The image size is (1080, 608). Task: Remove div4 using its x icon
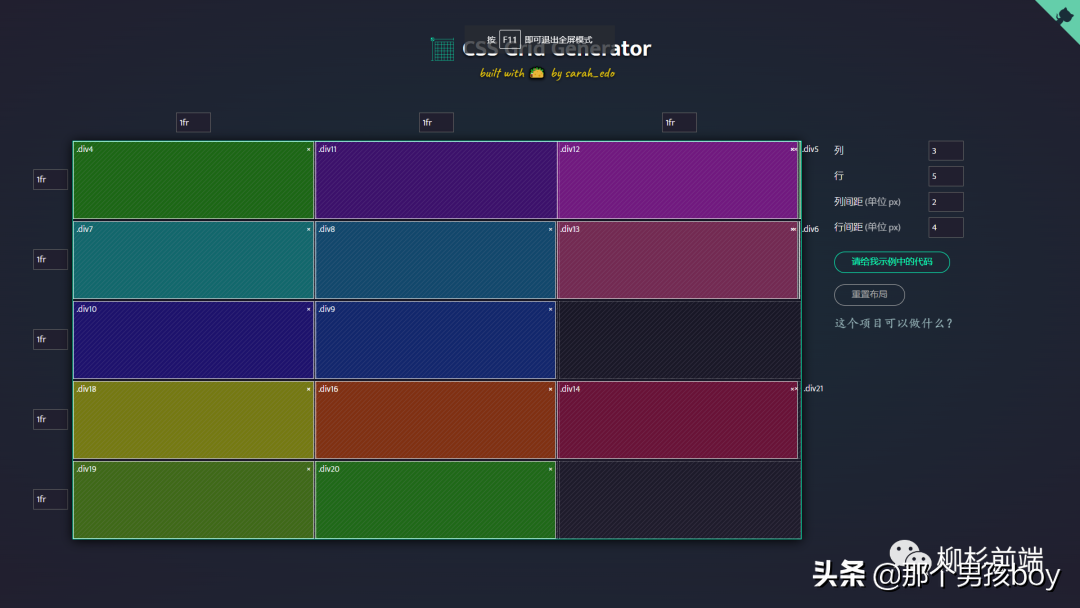[x=309, y=149]
